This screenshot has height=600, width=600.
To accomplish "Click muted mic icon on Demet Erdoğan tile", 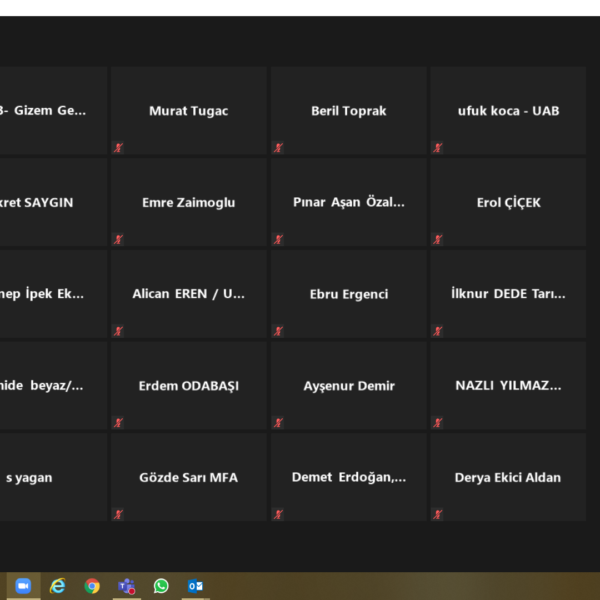I will point(278,515).
